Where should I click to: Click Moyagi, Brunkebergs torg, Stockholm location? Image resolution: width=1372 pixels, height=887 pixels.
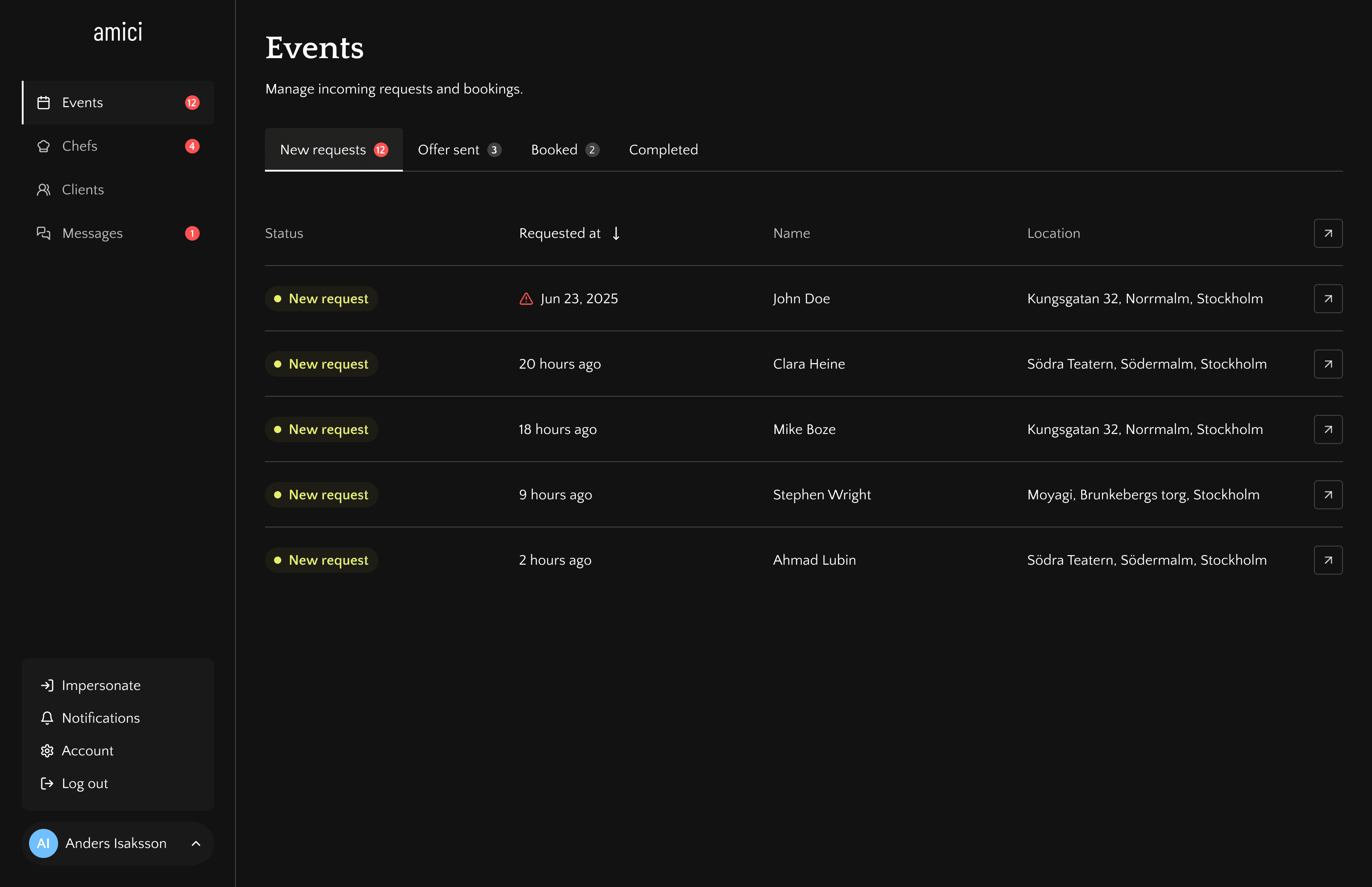(x=1143, y=495)
